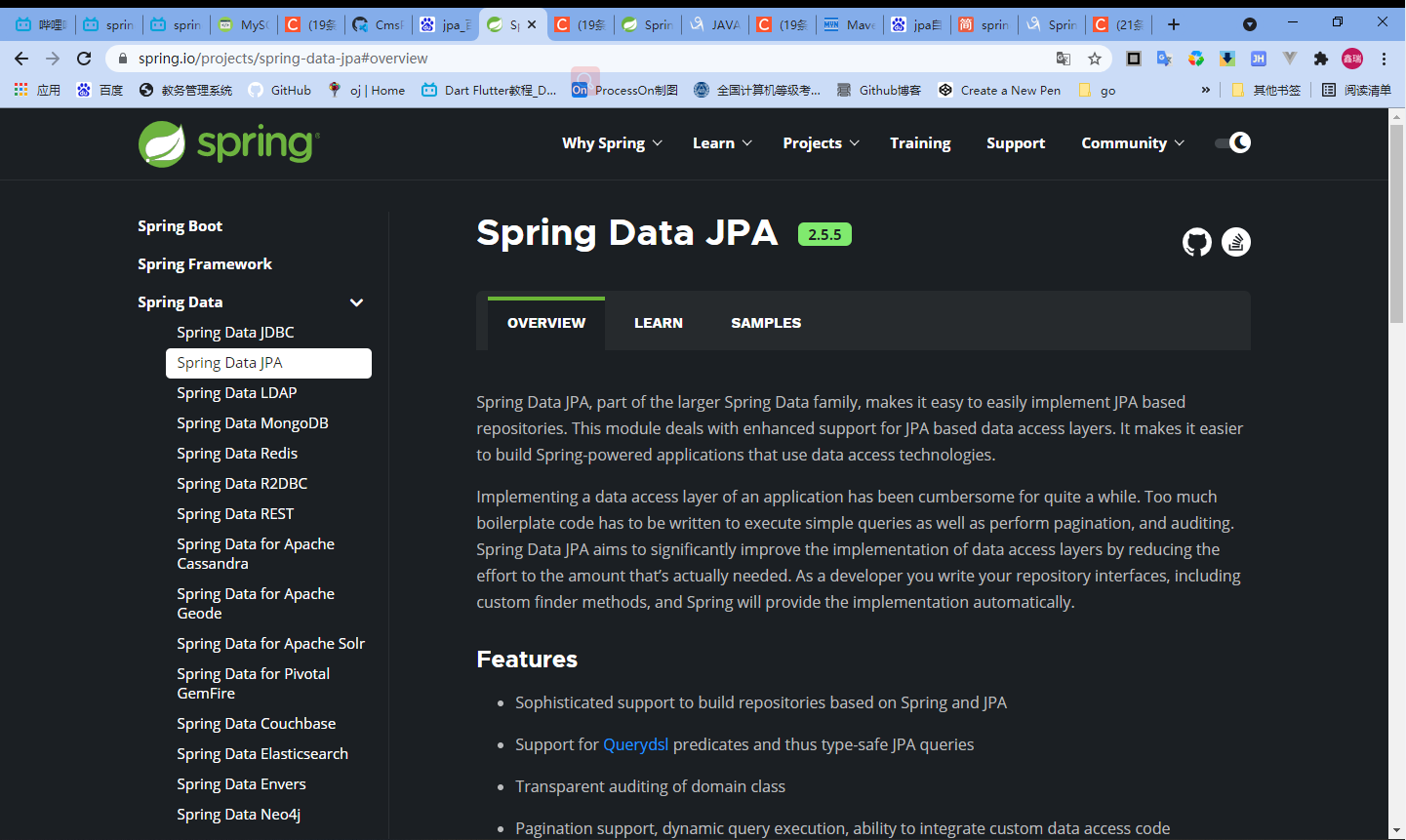The height and width of the screenshot is (840, 1406).
Task: Click the 2.5.5 version badge
Action: (x=824, y=234)
